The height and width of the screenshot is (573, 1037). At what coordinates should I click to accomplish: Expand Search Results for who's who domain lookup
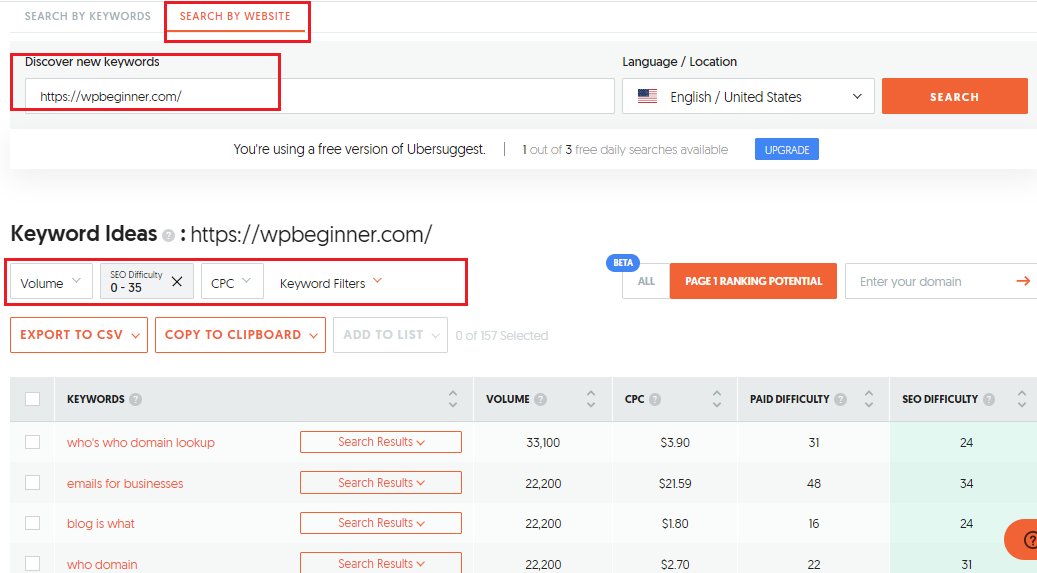click(x=381, y=442)
